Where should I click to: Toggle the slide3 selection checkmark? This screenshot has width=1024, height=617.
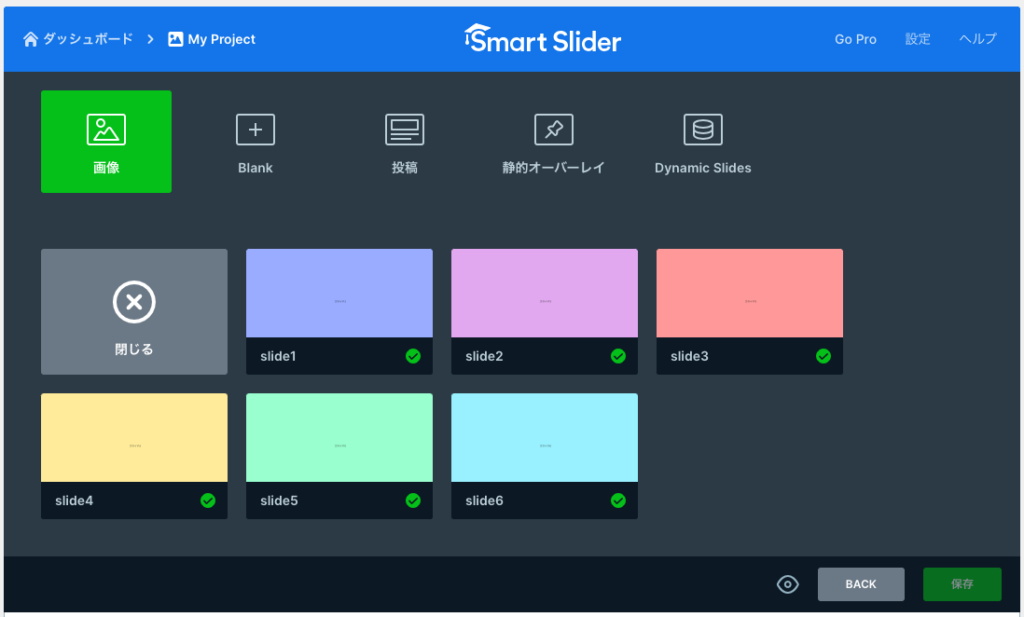(x=823, y=356)
